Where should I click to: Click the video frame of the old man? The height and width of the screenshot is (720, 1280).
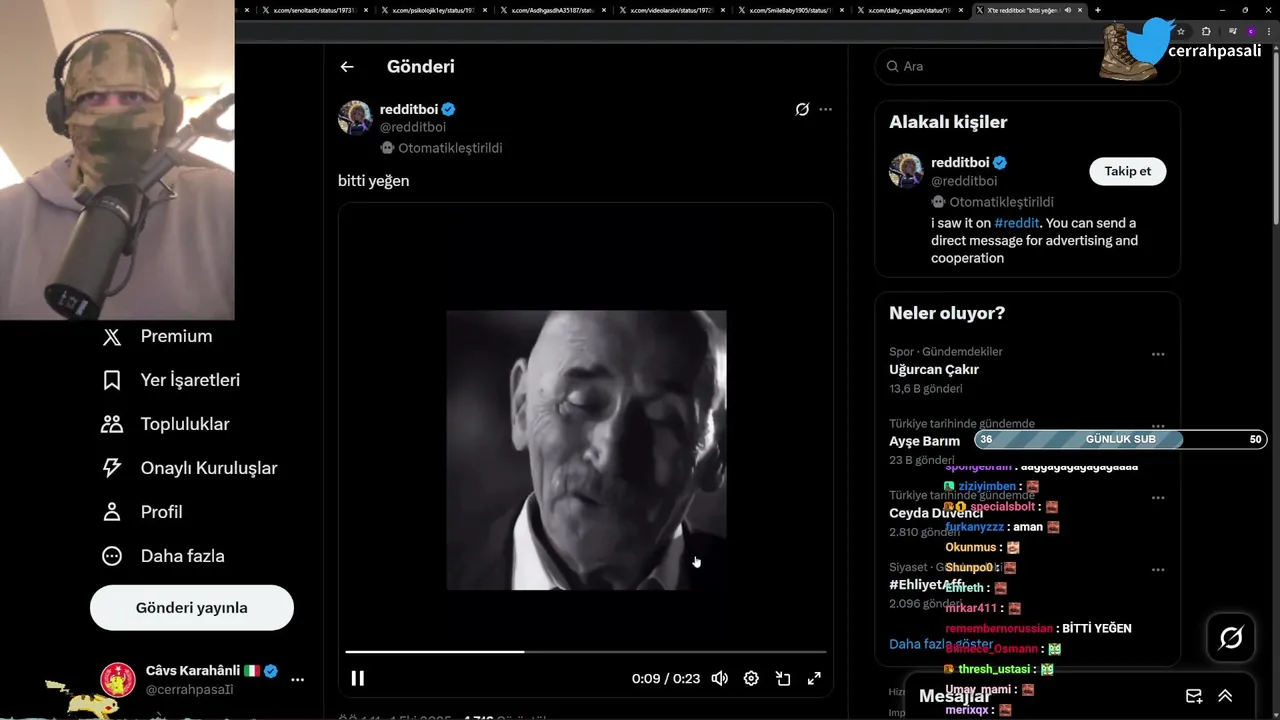[586, 450]
